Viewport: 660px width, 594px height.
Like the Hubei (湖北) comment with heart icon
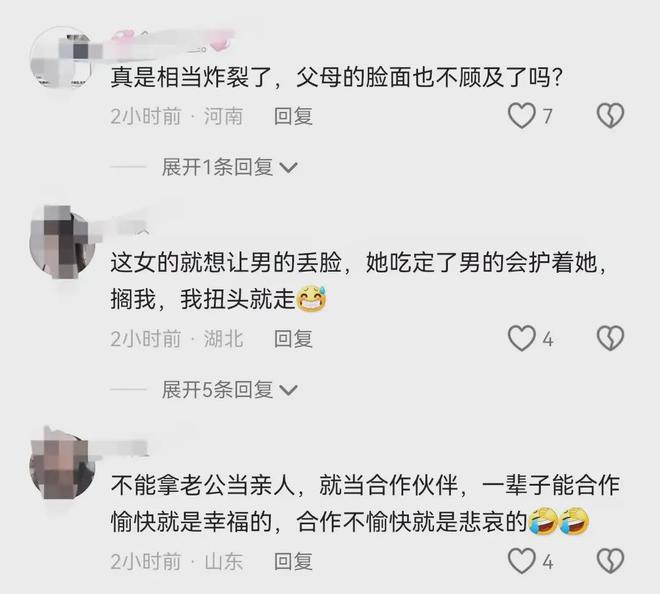point(522,338)
